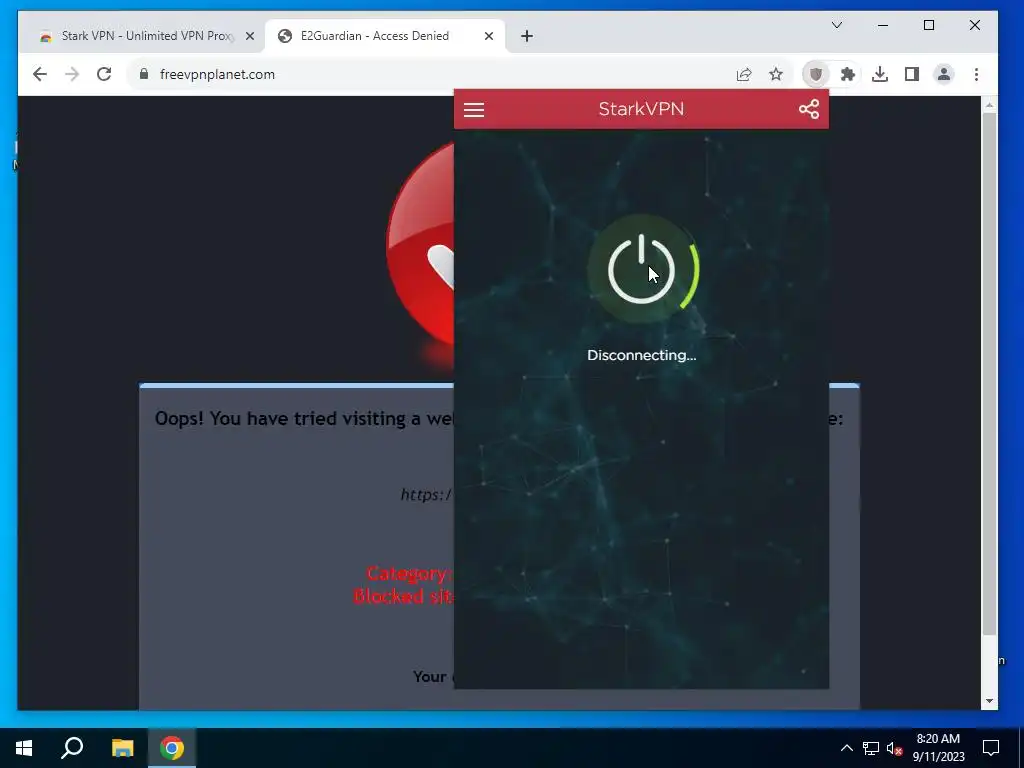Image resolution: width=1024 pixels, height=768 pixels.
Task: Go forward with the forward arrow
Action: [x=72, y=74]
